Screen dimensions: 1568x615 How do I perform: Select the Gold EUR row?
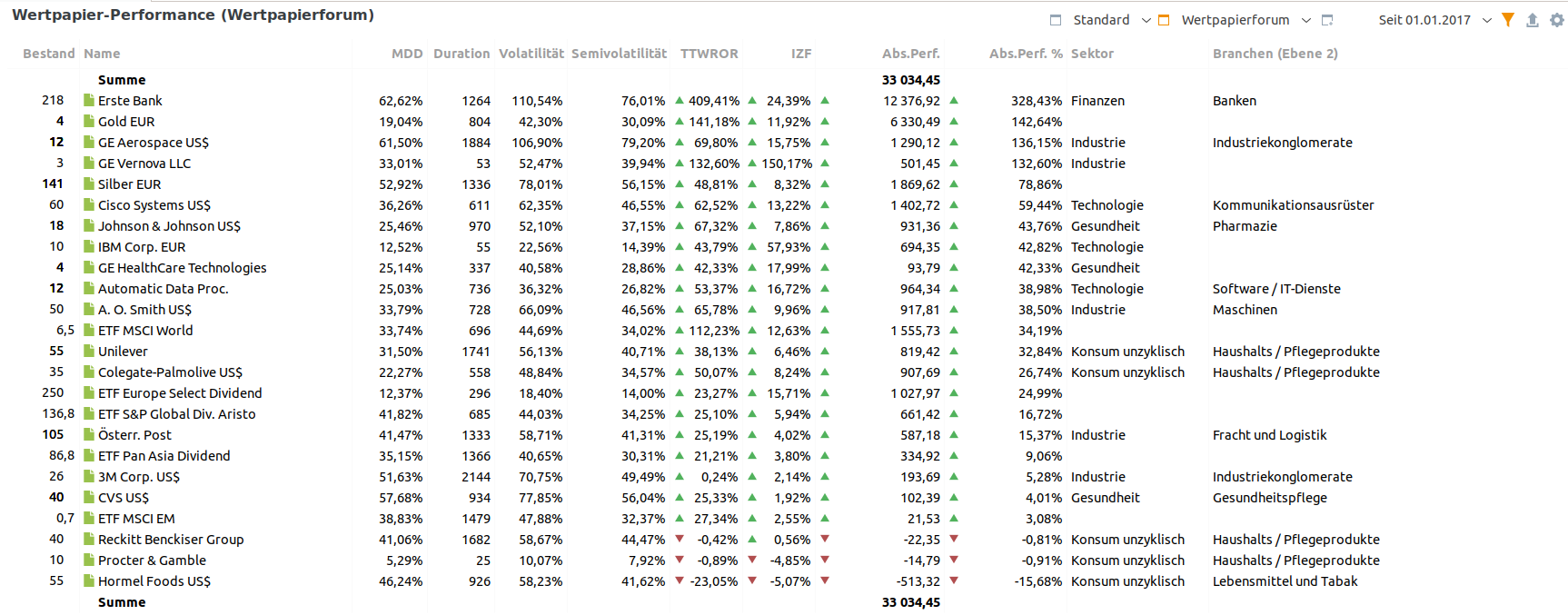click(126, 122)
